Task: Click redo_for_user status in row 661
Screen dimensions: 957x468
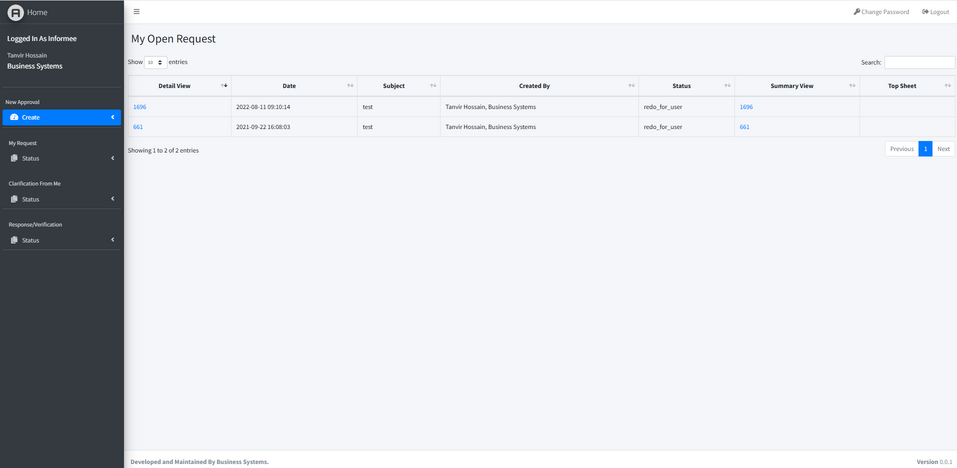Action: (x=663, y=127)
